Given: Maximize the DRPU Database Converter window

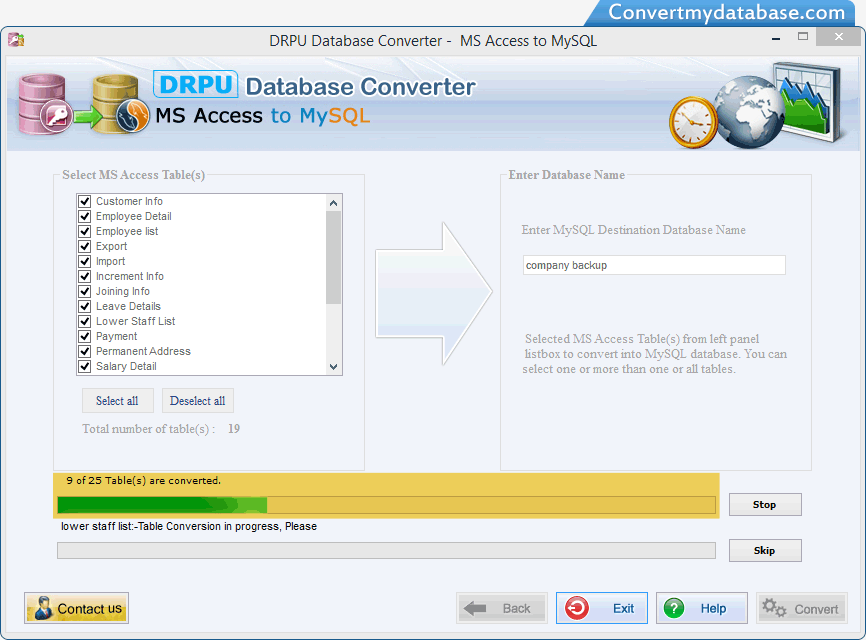Looking at the screenshot, I should (x=803, y=36).
